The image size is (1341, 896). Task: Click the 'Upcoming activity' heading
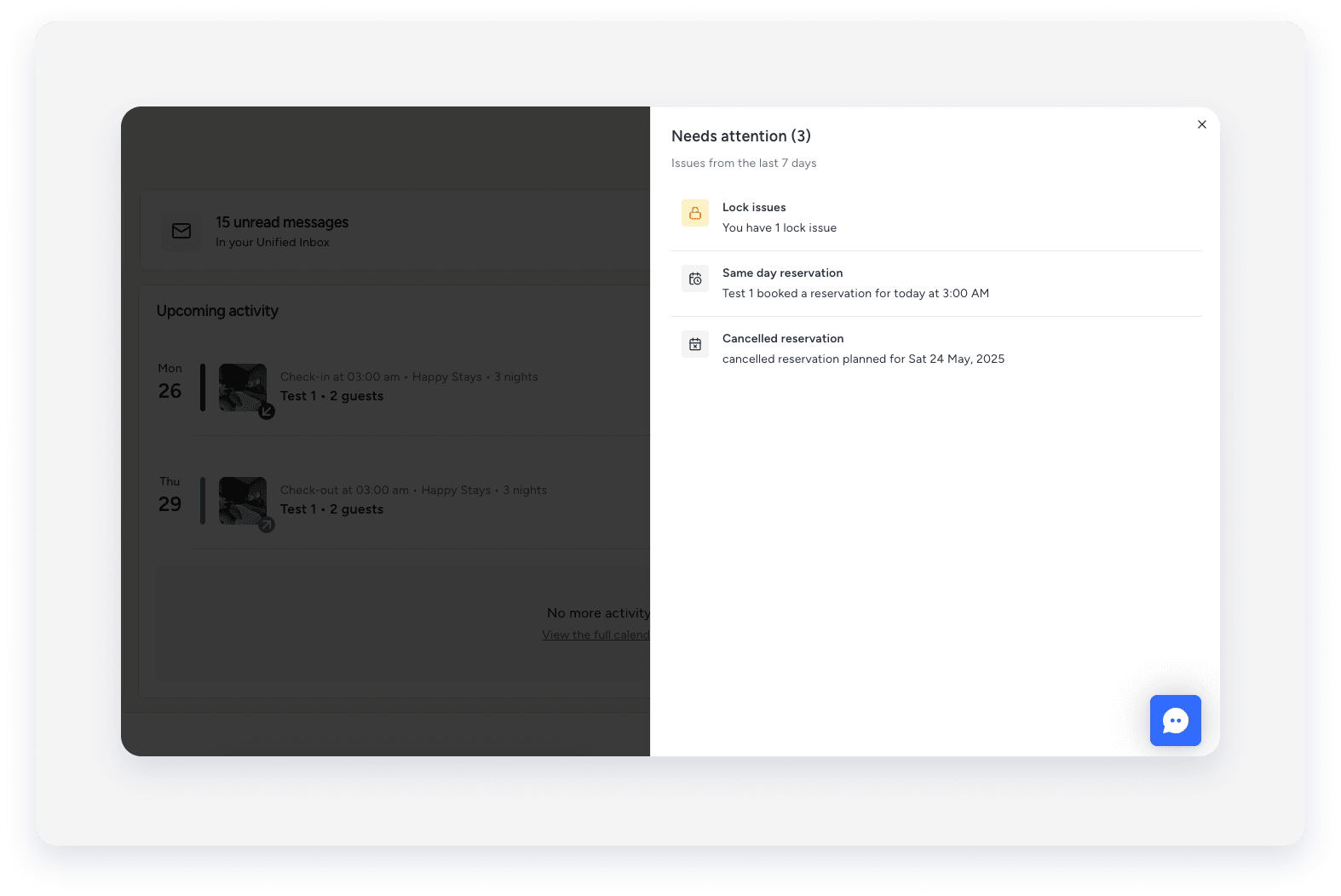[217, 311]
